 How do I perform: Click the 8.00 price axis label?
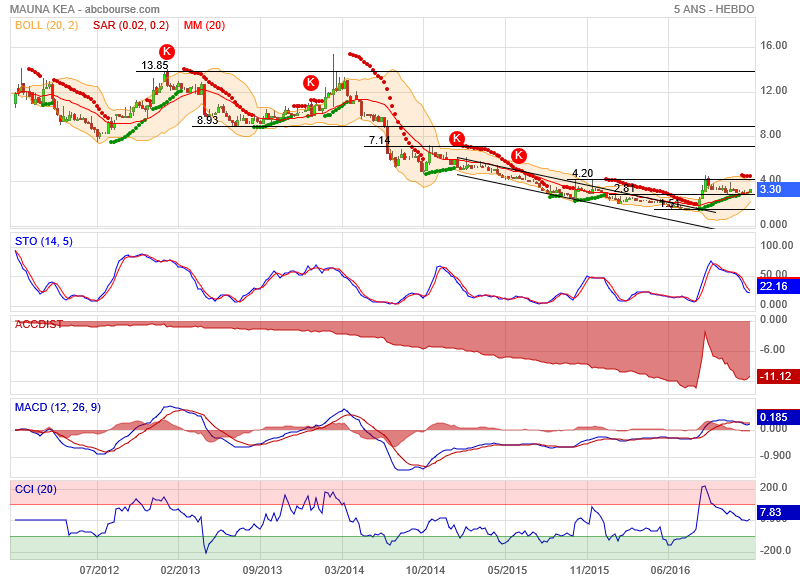coord(770,134)
